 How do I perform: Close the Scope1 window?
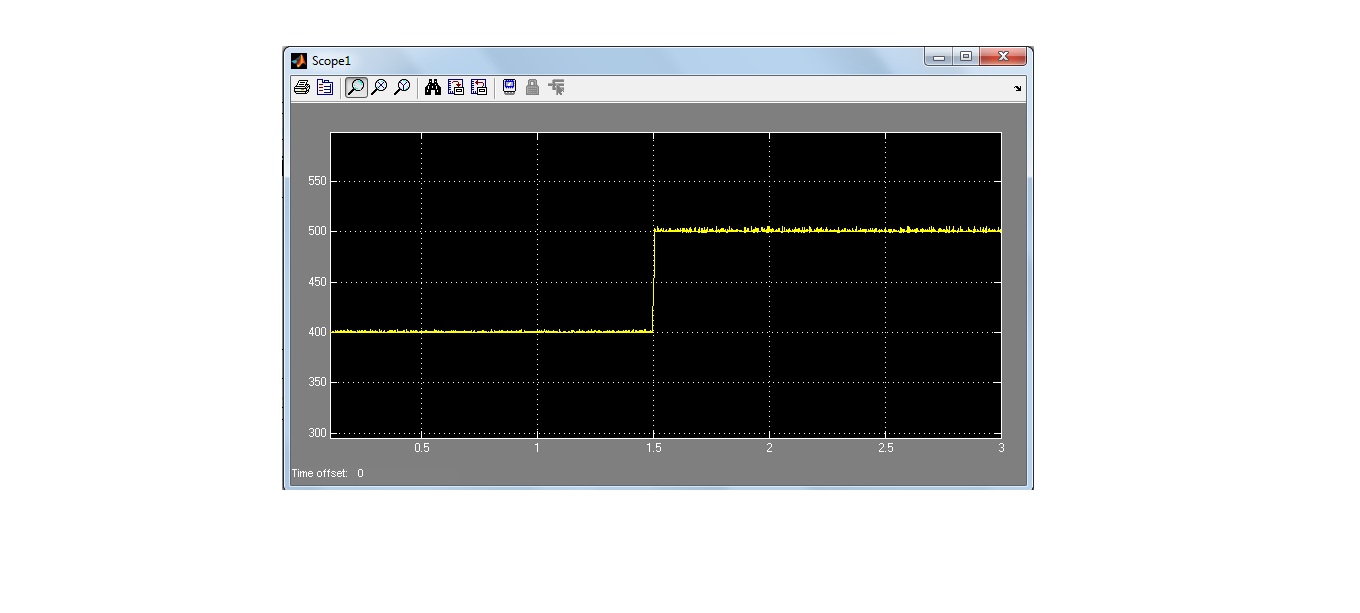pos(1004,57)
